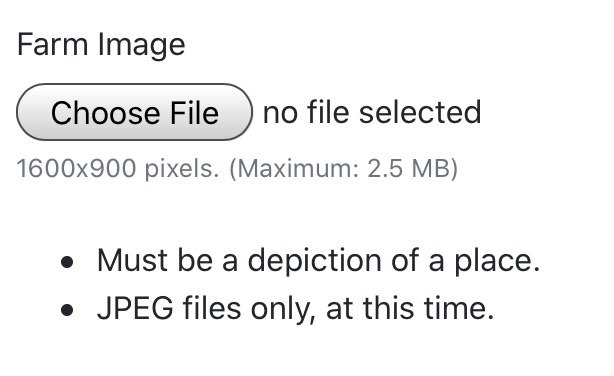Viewport: 614px width, 376px height.
Task: Click the word 'Maximum' in the hint
Action: pos(295,169)
